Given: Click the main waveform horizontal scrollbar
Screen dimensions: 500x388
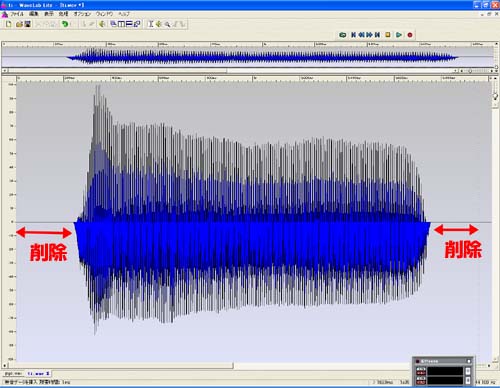Looking at the screenshot, I should coord(120,366).
